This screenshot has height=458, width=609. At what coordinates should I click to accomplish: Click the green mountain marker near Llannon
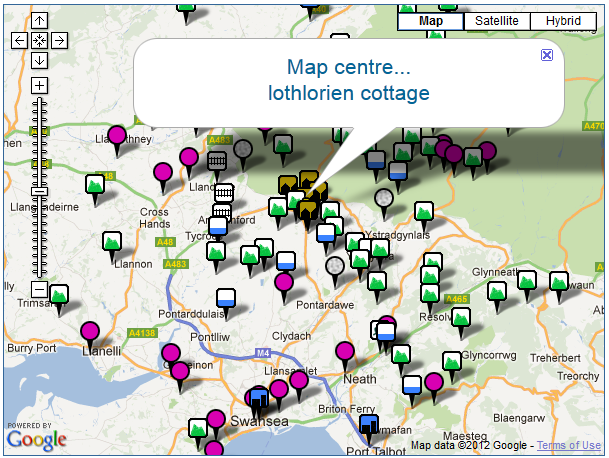[112, 241]
